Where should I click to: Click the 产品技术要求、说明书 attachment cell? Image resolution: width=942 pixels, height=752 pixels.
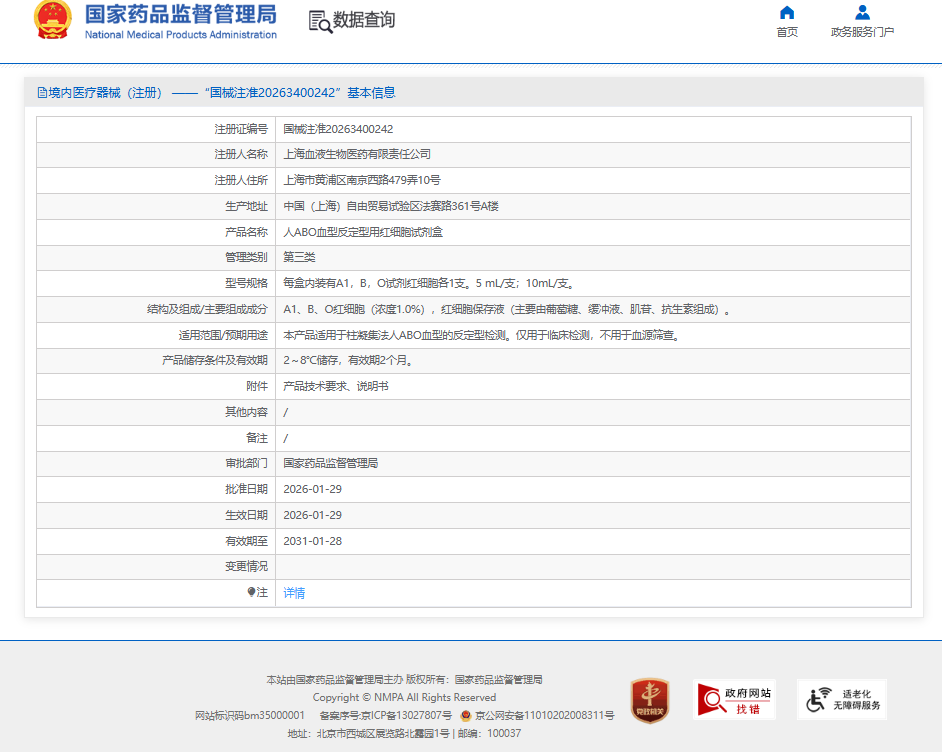[x=335, y=386]
